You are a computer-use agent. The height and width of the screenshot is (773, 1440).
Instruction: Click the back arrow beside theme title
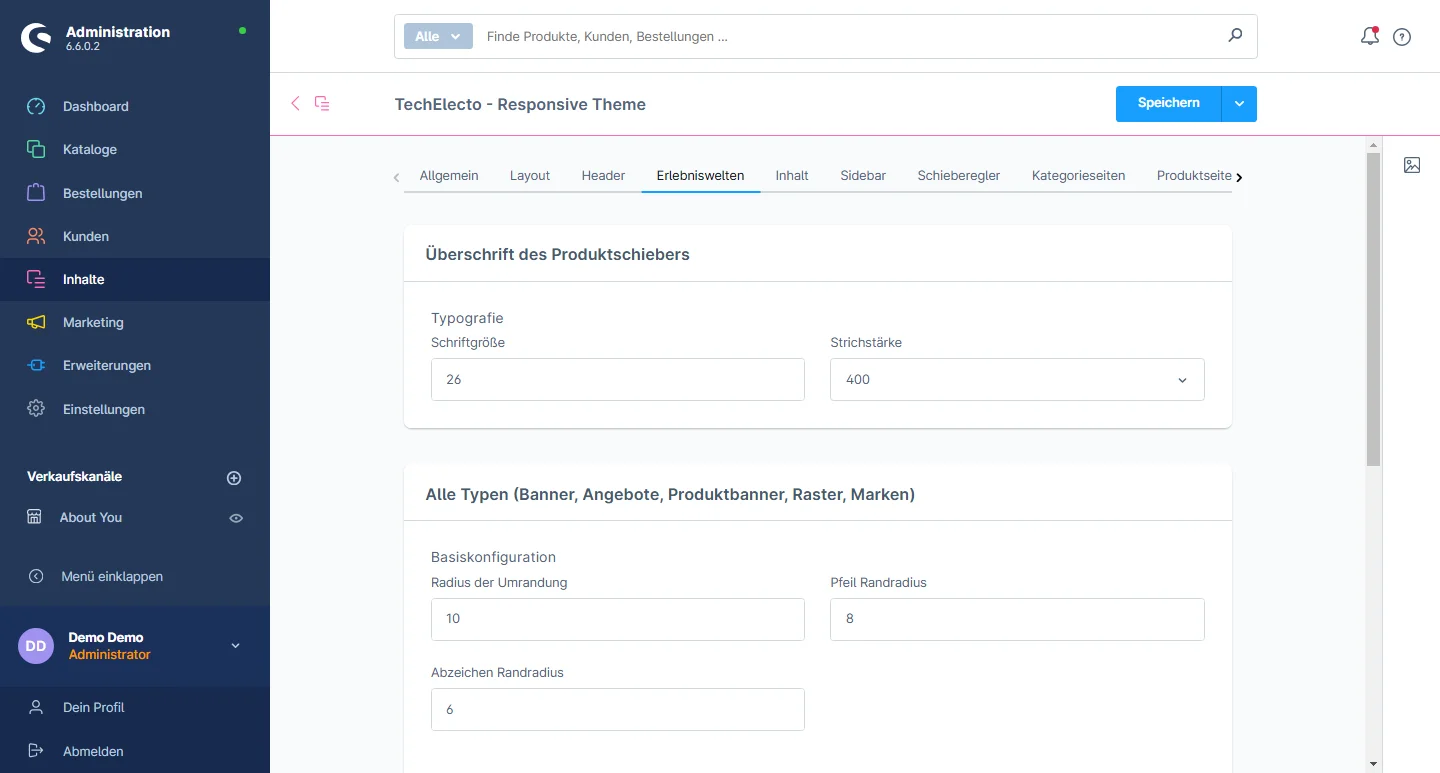point(295,103)
